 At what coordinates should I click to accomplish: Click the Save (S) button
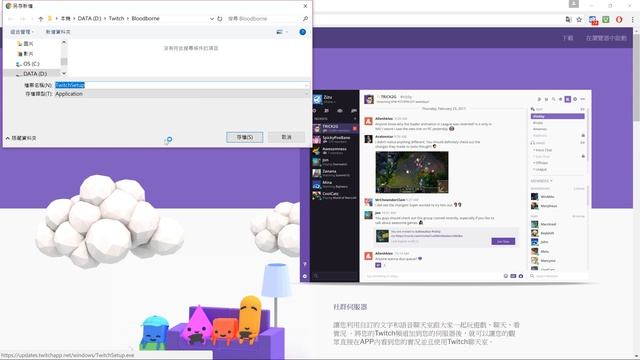click(245, 137)
